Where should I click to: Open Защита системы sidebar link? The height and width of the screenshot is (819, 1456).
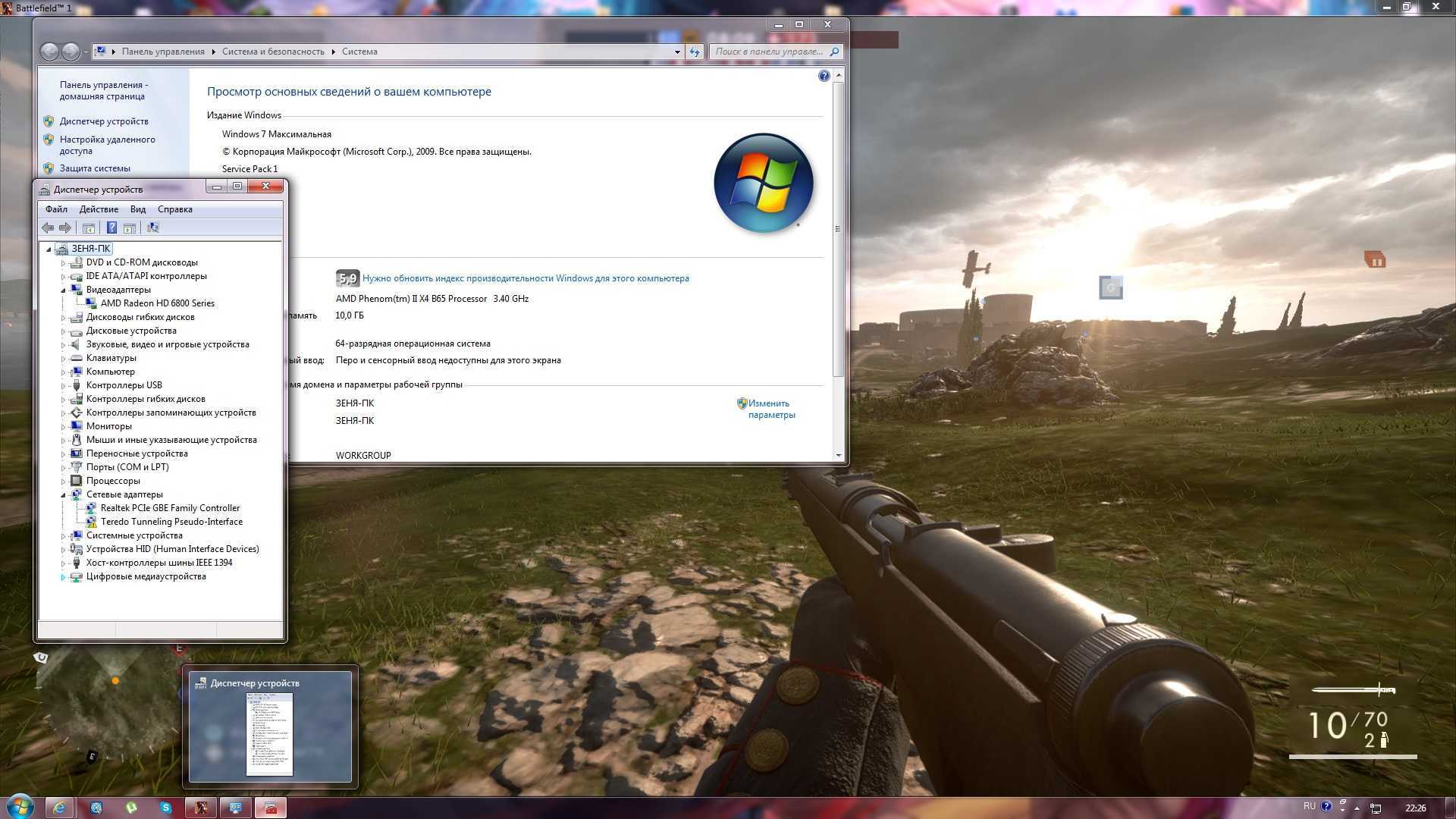click(95, 168)
